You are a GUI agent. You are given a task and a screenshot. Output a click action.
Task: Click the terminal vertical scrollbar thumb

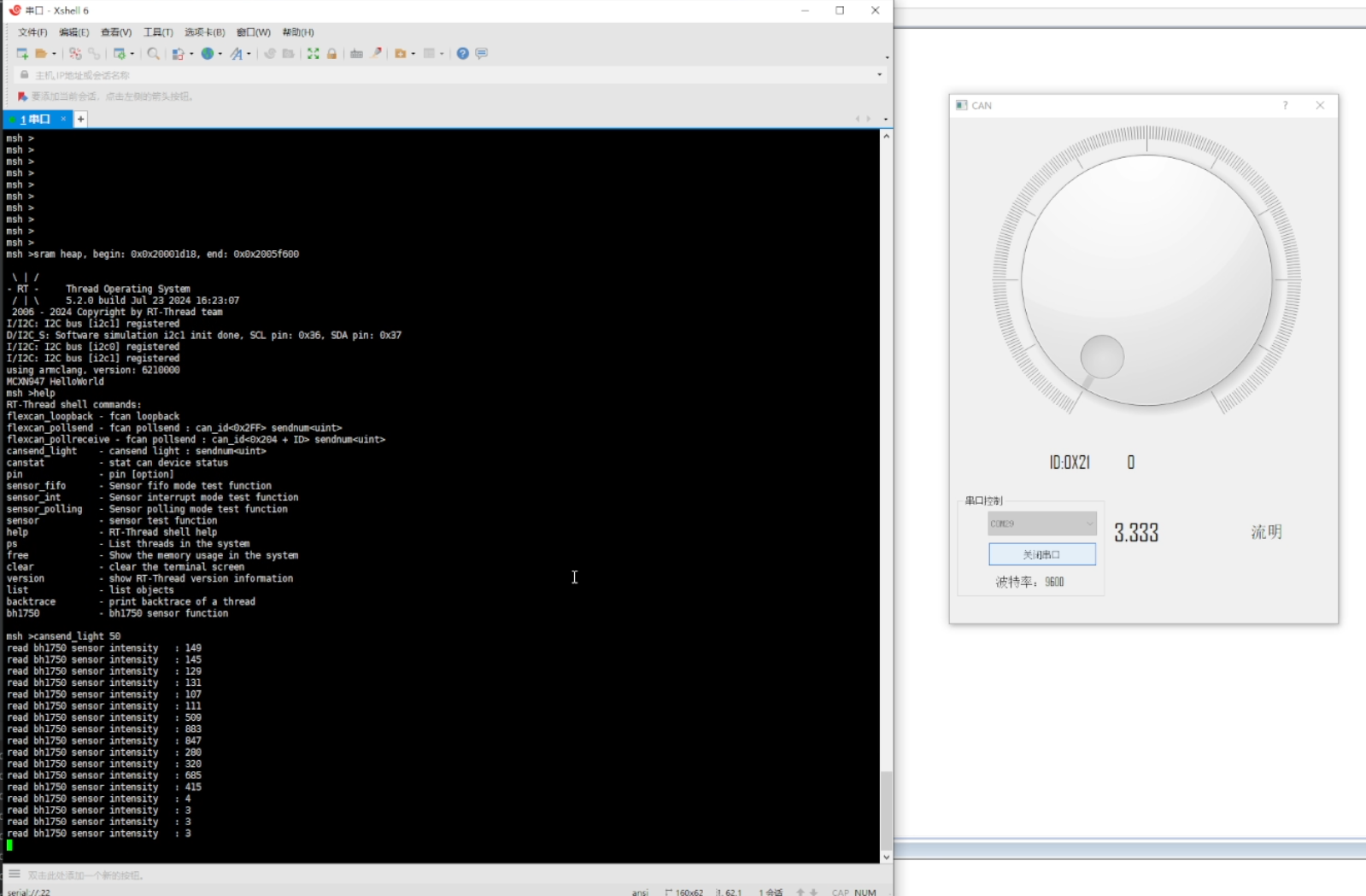click(x=886, y=809)
